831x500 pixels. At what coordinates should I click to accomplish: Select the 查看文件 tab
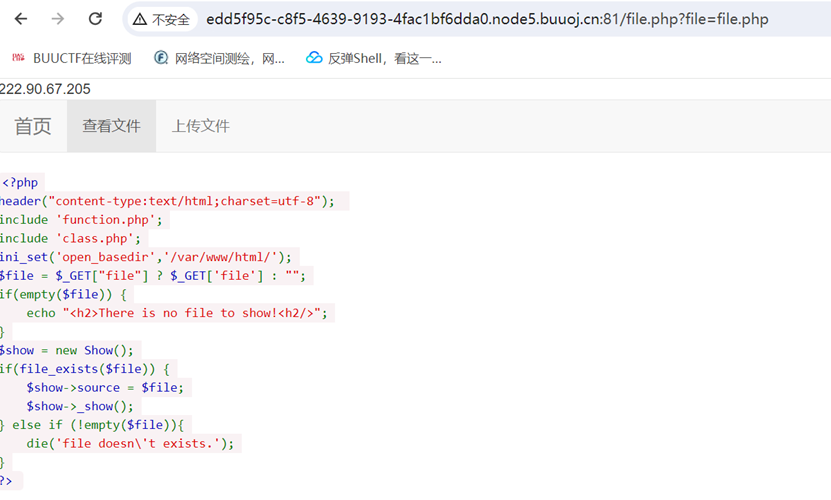coord(111,126)
